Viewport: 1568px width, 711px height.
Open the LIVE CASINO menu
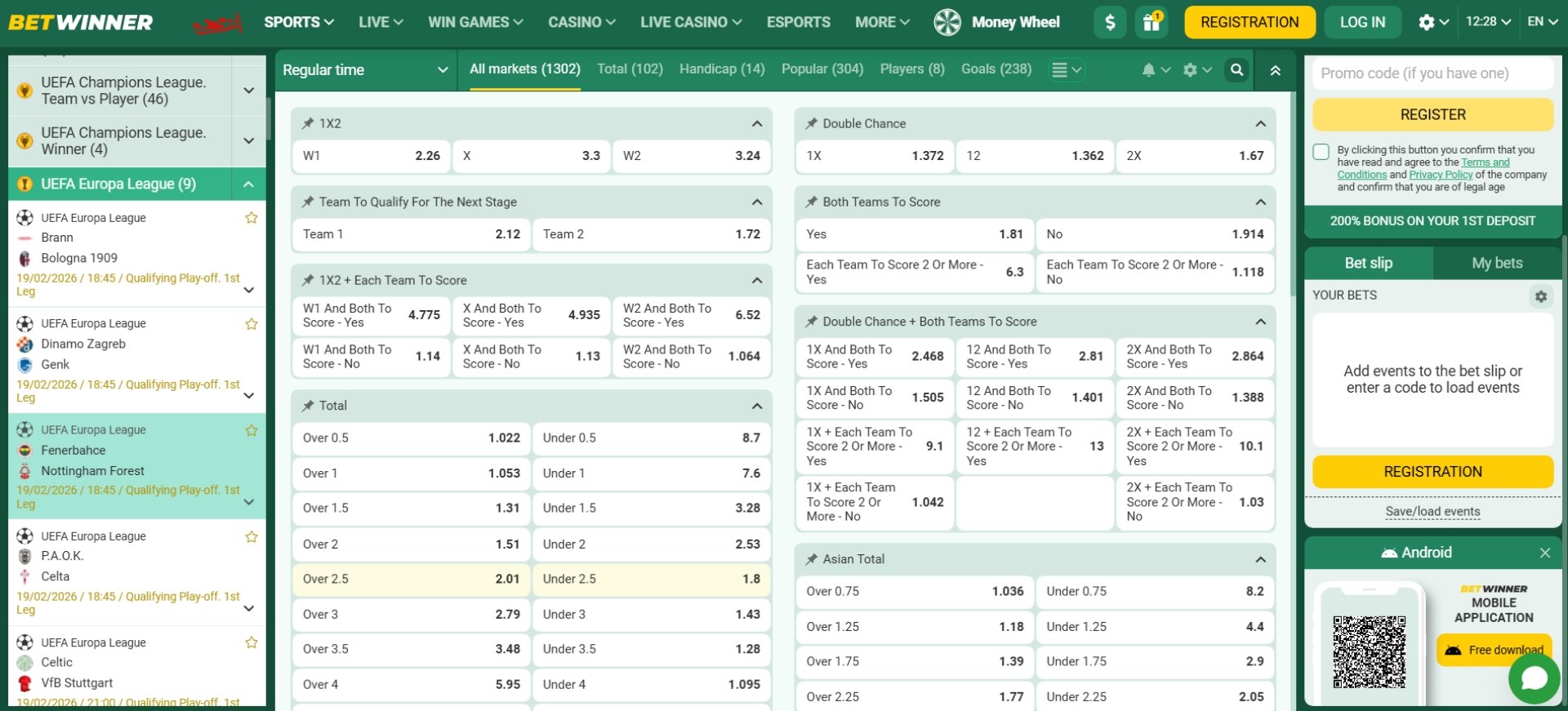coord(691,22)
